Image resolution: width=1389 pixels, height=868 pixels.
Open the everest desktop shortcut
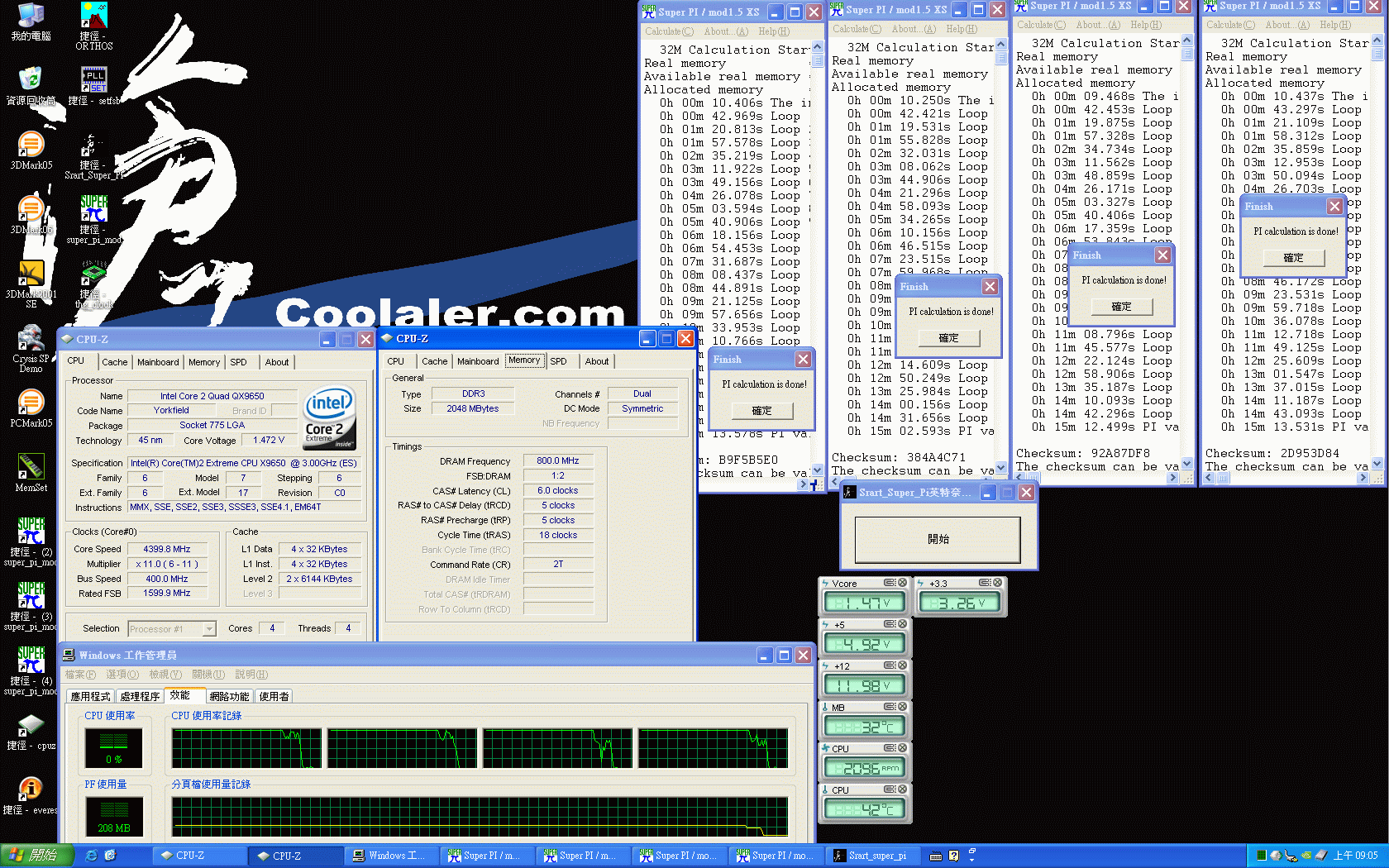coord(31,796)
